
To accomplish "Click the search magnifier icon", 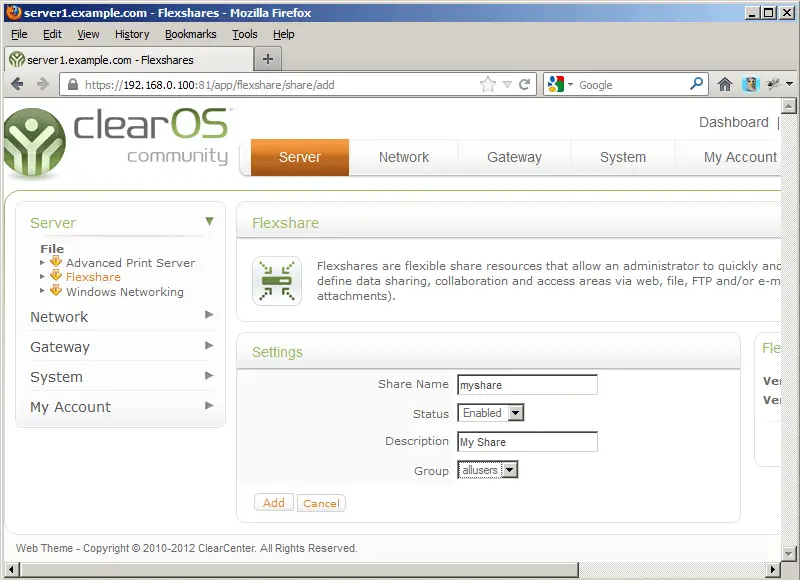I will [696, 84].
